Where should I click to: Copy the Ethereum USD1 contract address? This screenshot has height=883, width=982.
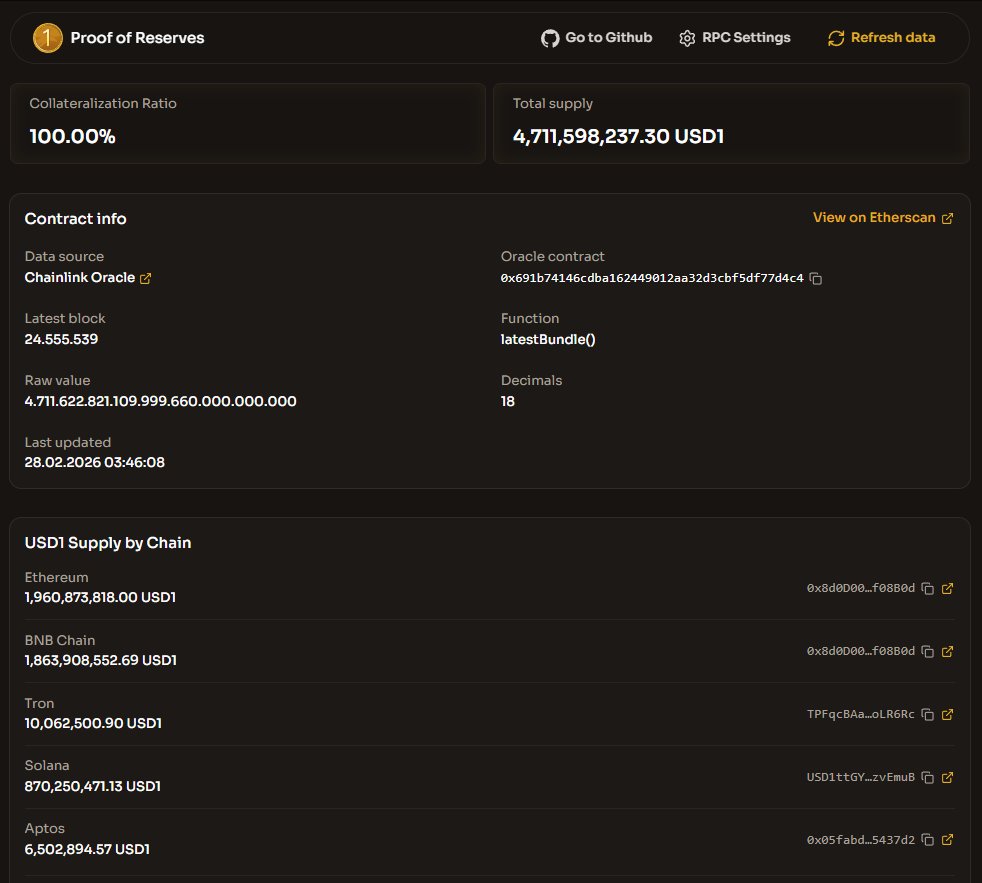click(x=927, y=588)
